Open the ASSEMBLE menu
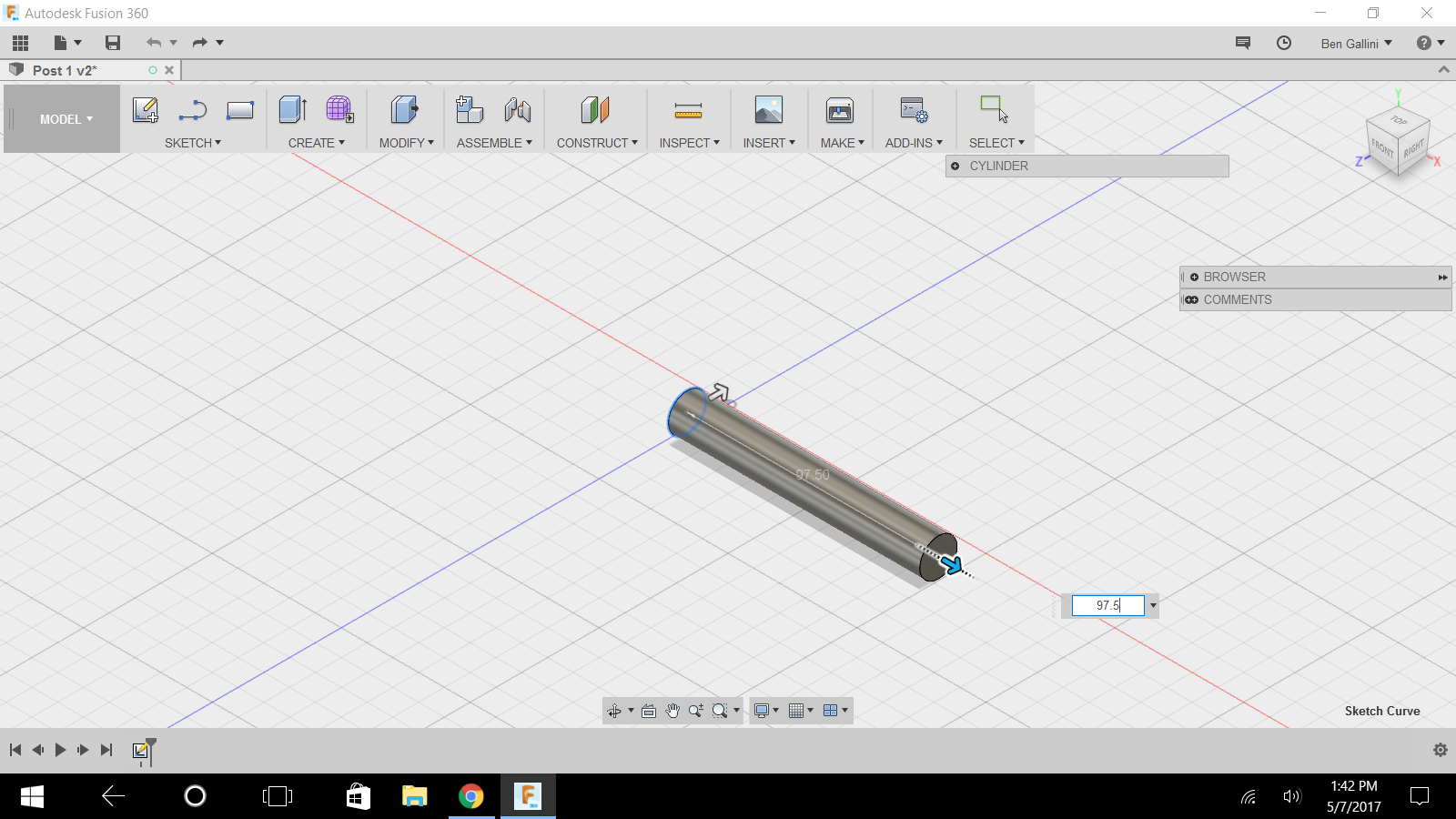Screen dimensions: 1456x819 click(494, 143)
